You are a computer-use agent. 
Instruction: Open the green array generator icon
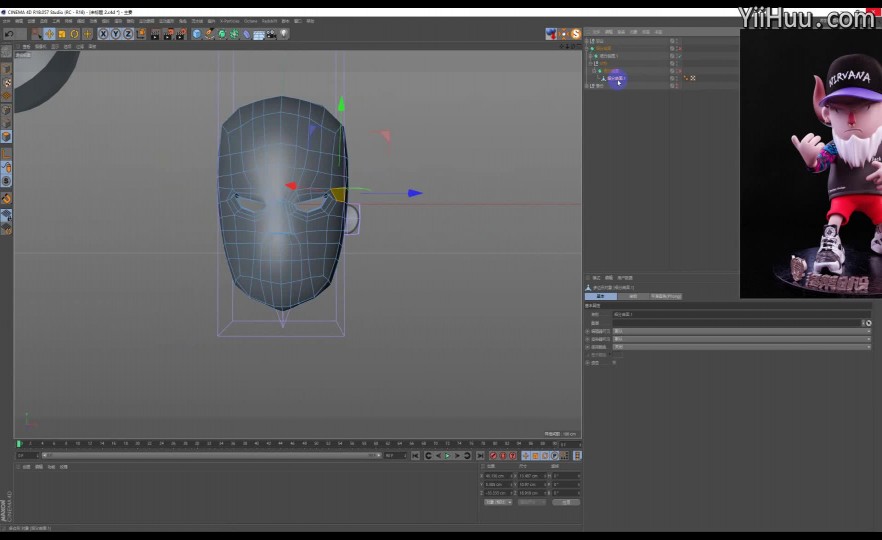pos(234,34)
